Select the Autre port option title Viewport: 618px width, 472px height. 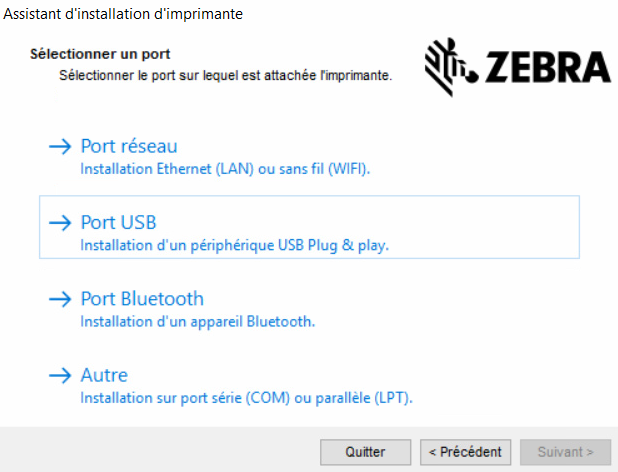pos(104,376)
